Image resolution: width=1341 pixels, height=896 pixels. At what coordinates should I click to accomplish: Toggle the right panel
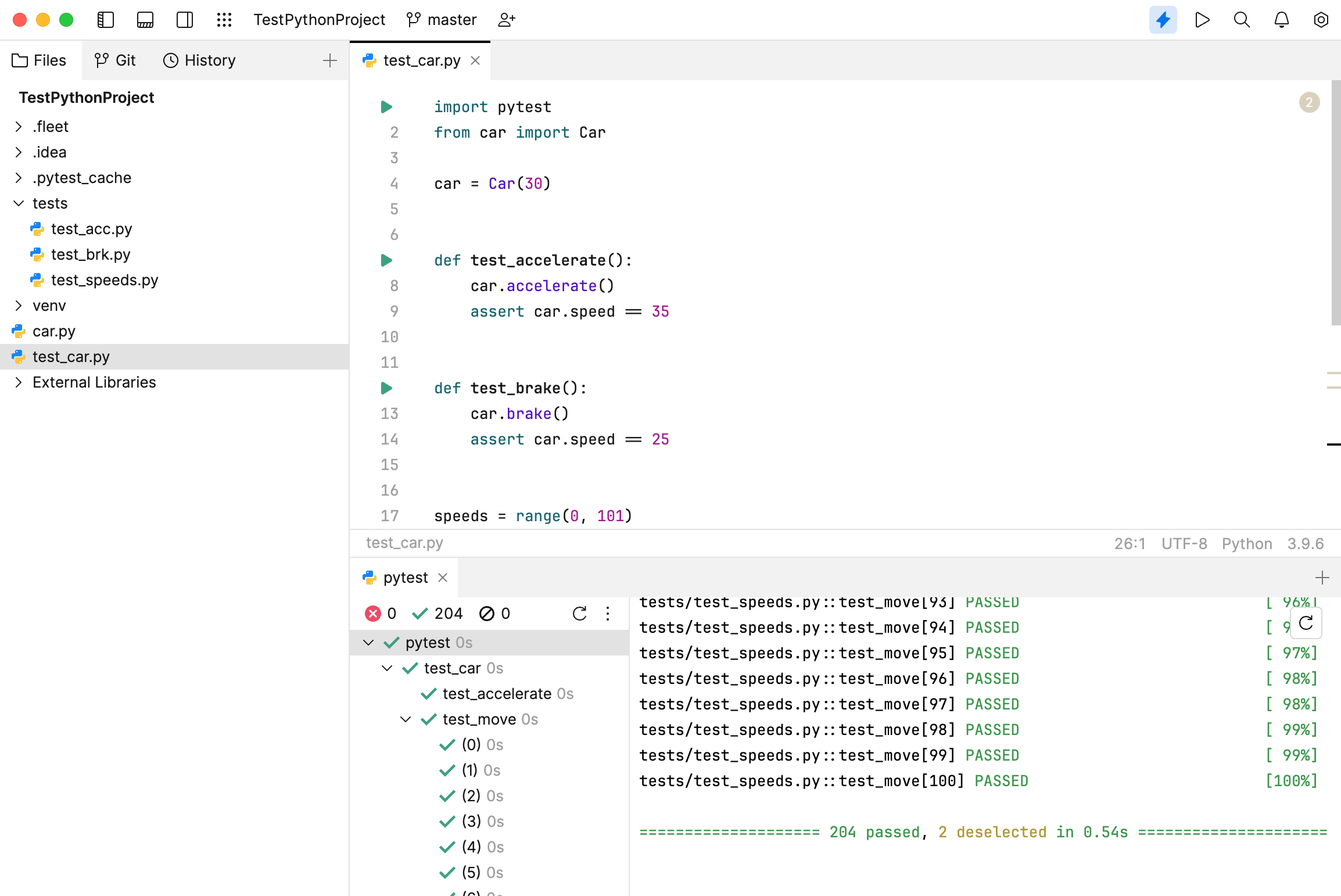coord(184,19)
